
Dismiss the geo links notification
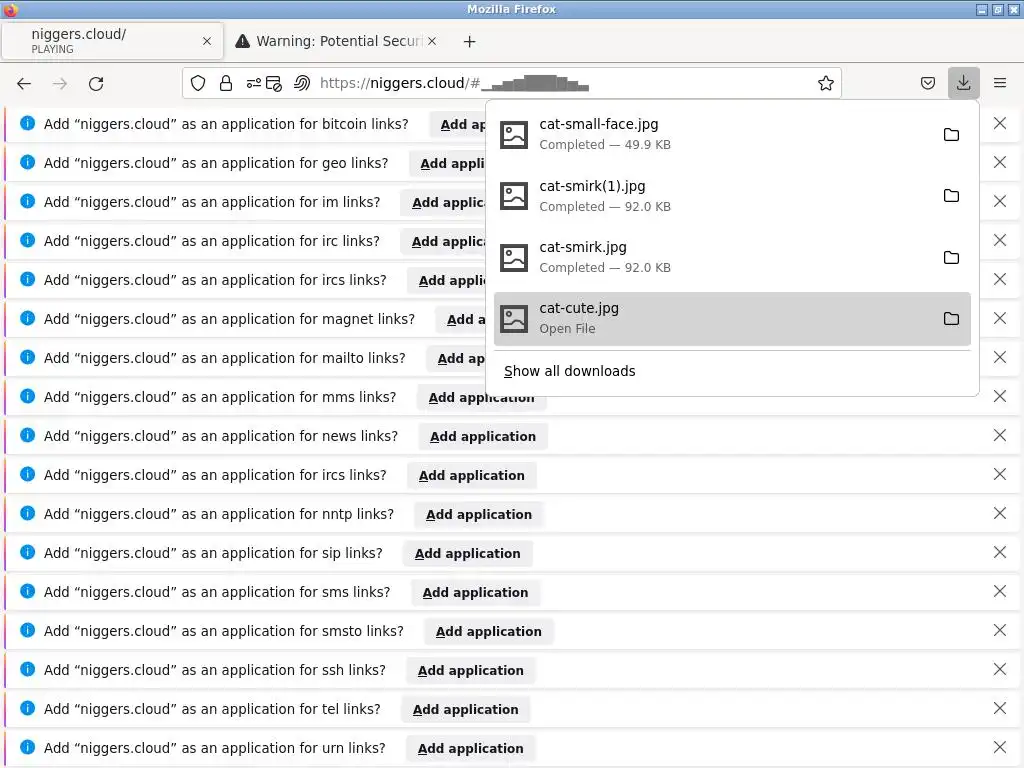coord(1000,162)
